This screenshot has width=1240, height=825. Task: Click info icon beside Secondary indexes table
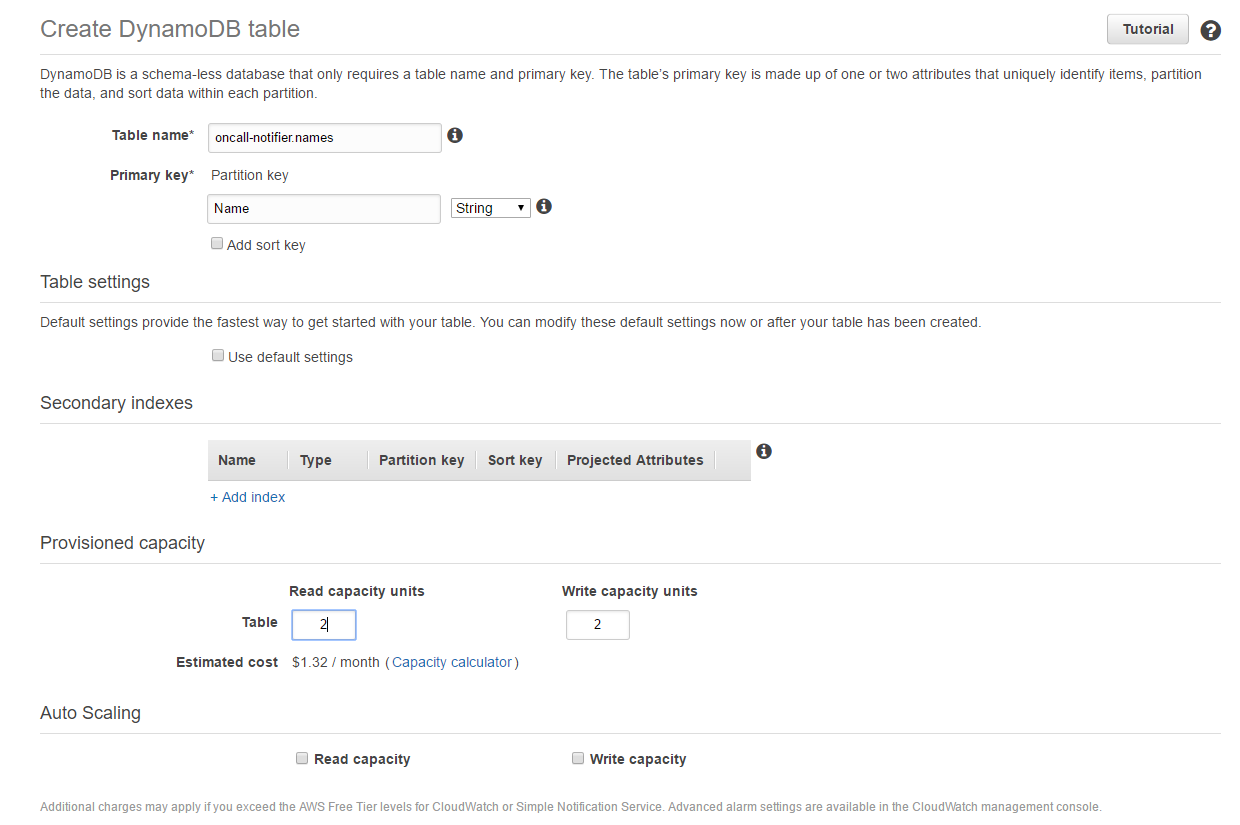coord(764,451)
